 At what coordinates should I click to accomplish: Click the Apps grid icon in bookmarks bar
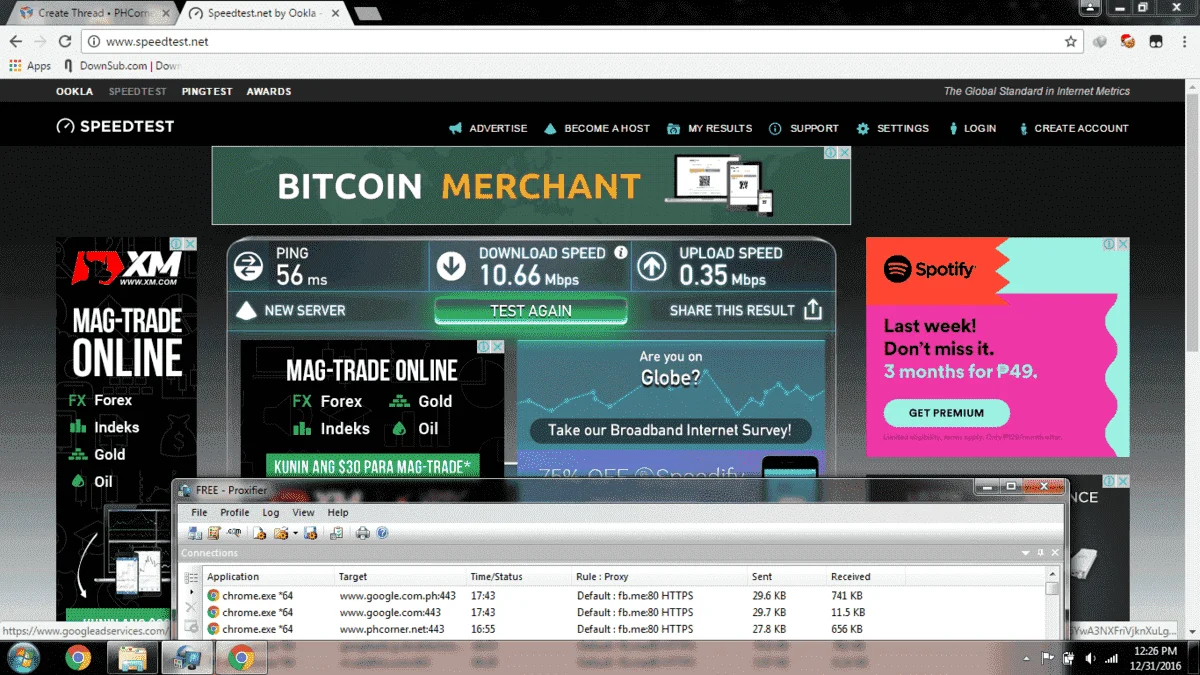coord(15,66)
